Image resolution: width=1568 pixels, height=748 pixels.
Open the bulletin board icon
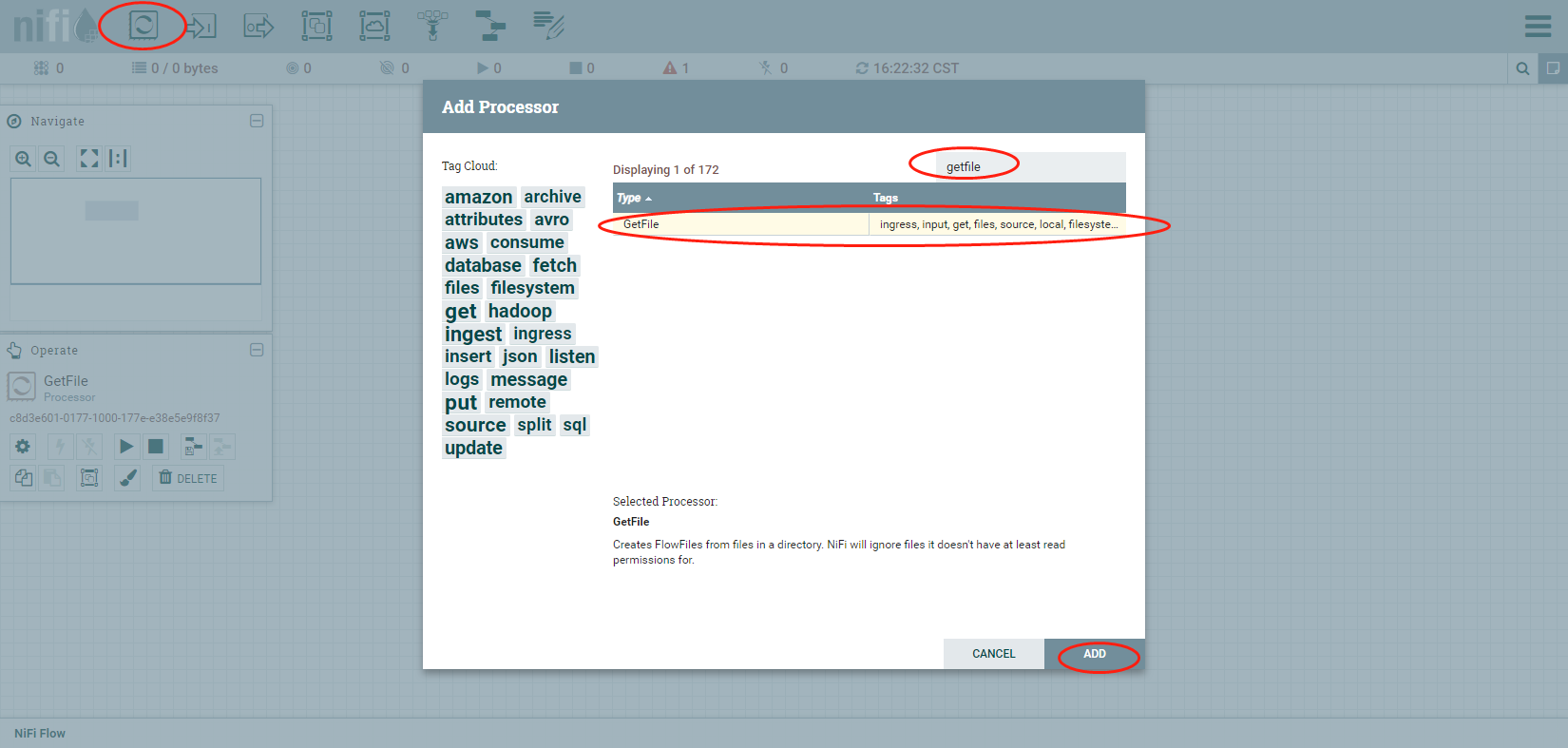pos(1553,68)
